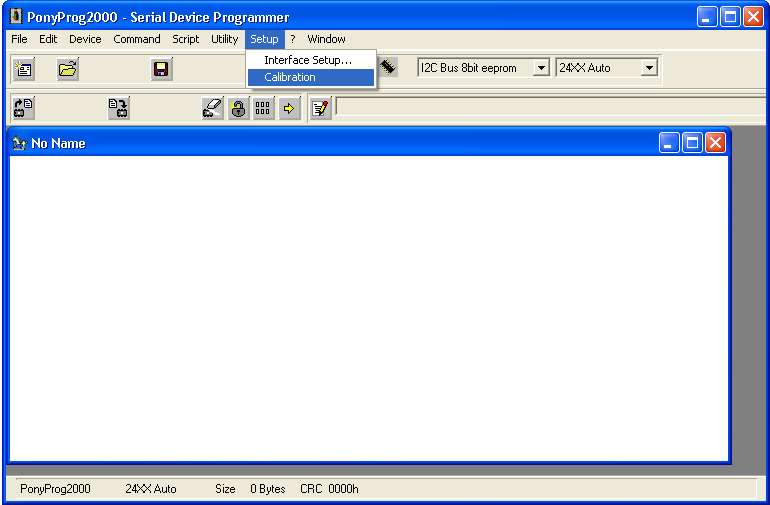
Task: Click the New Window toolbar icon
Action: click(23, 69)
